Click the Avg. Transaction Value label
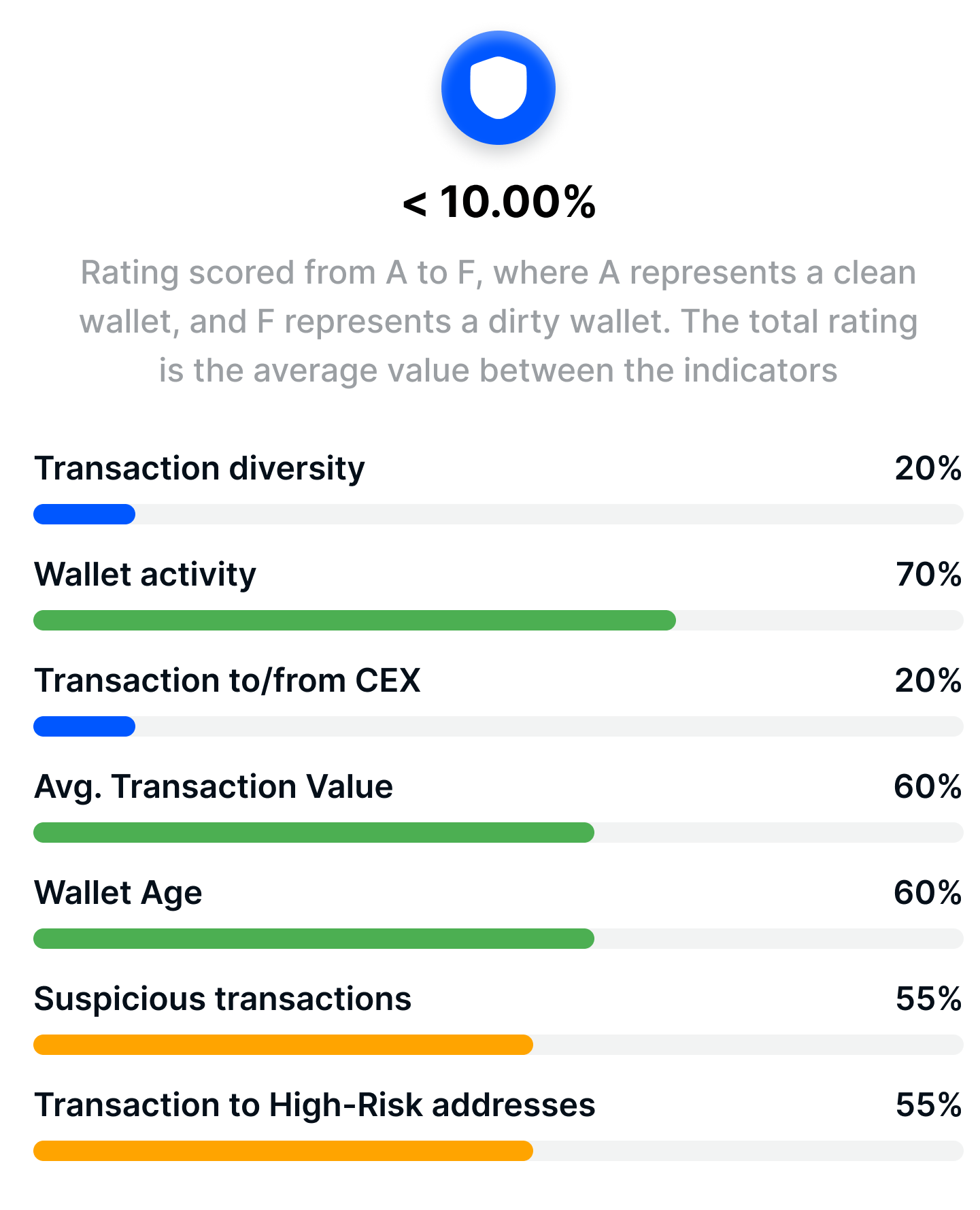 point(214,787)
